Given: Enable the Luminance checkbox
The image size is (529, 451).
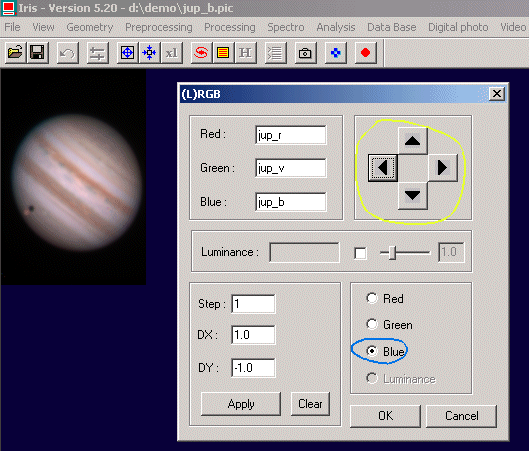Looking at the screenshot, I should point(360,253).
